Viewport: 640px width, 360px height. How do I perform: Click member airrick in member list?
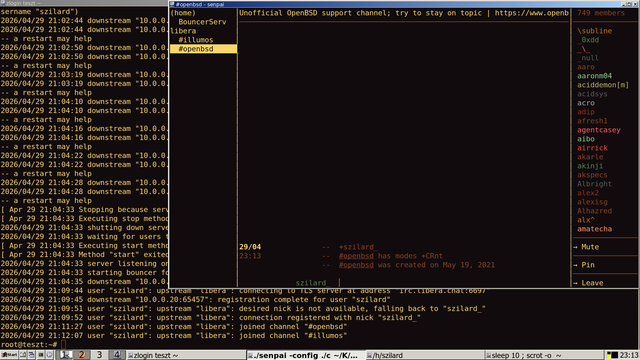(x=592, y=148)
